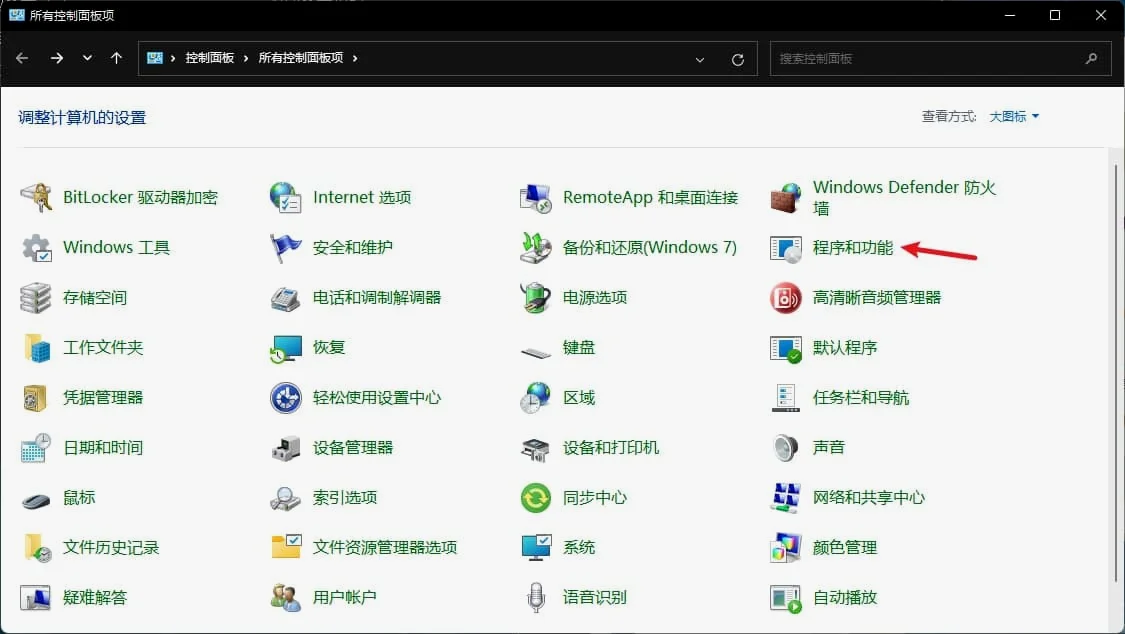
Task: Open the 用户帐户 link text
Action: 344,597
